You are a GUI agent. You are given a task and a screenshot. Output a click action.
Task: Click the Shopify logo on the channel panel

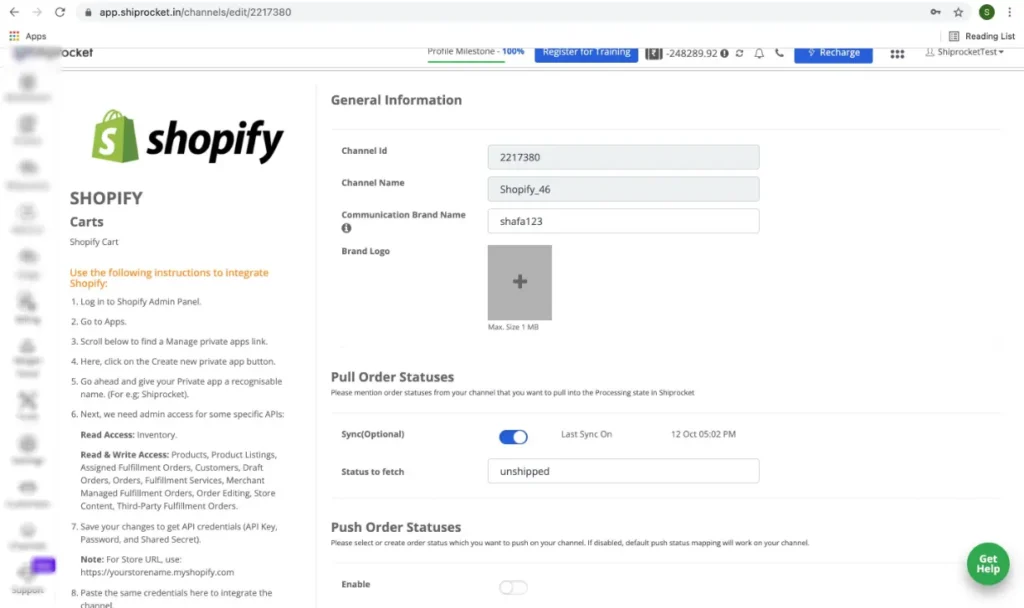click(x=186, y=138)
